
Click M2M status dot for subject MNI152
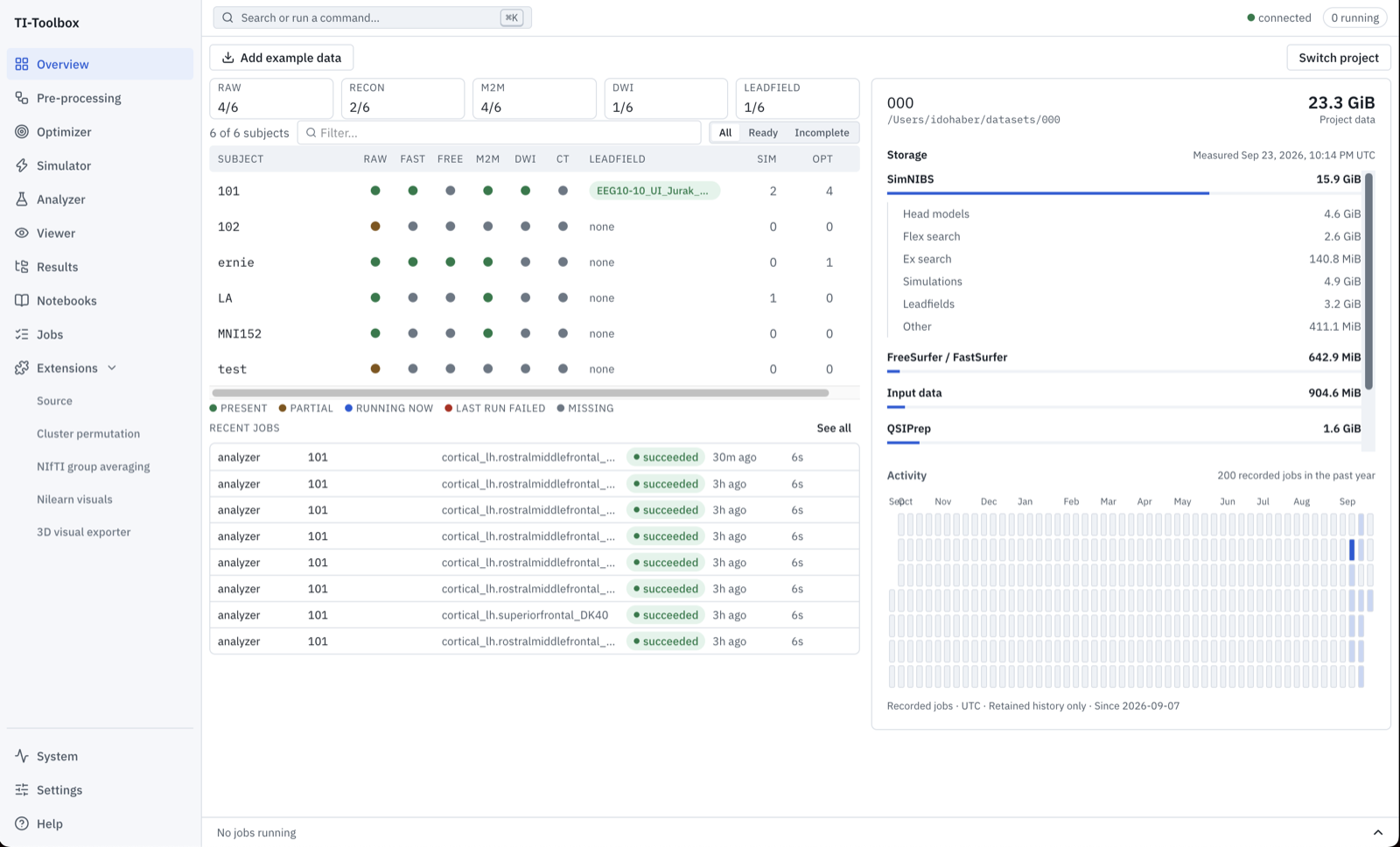pyautogui.click(x=487, y=333)
